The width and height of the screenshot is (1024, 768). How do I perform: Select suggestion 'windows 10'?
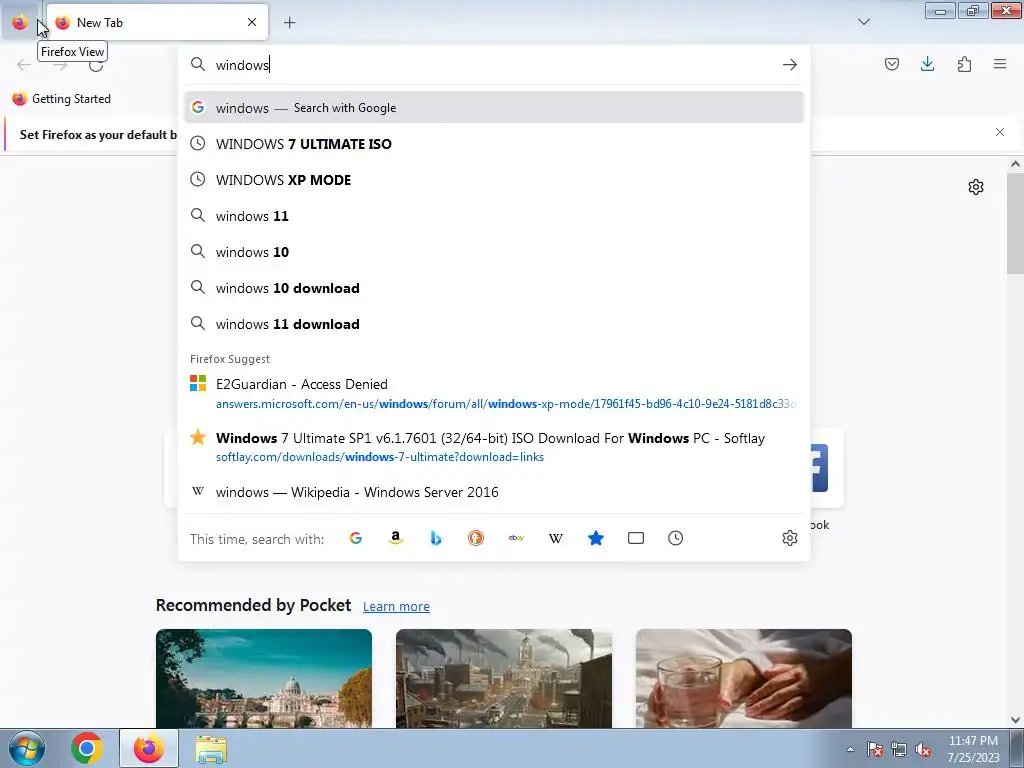(x=494, y=251)
